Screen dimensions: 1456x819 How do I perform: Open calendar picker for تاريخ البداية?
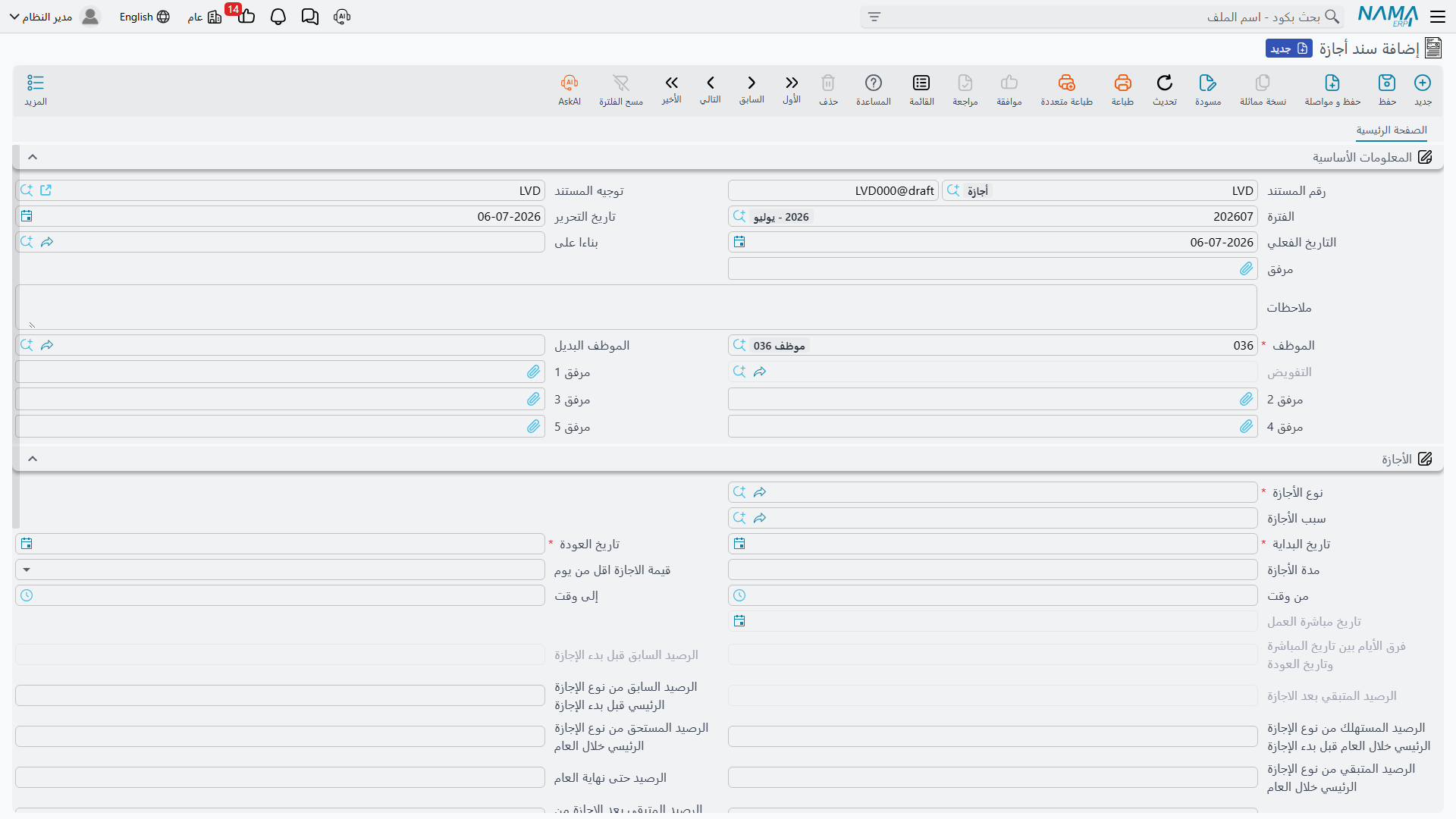point(739,544)
